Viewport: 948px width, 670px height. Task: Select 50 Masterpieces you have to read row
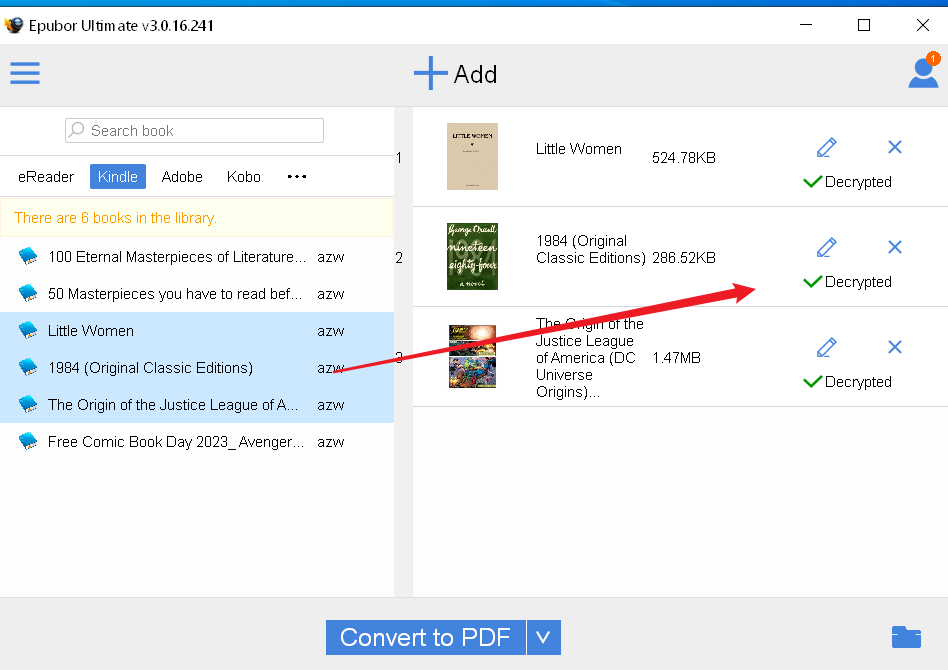(197, 293)
